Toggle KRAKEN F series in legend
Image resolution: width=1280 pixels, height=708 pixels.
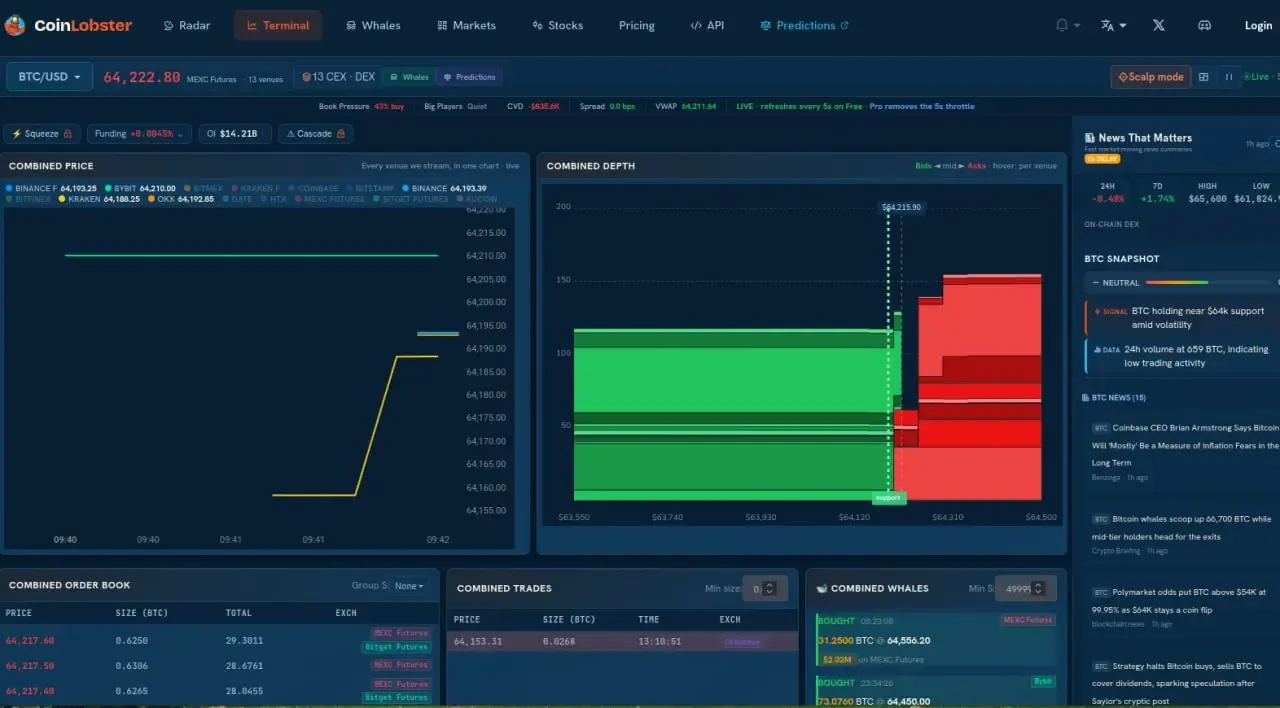256,188
